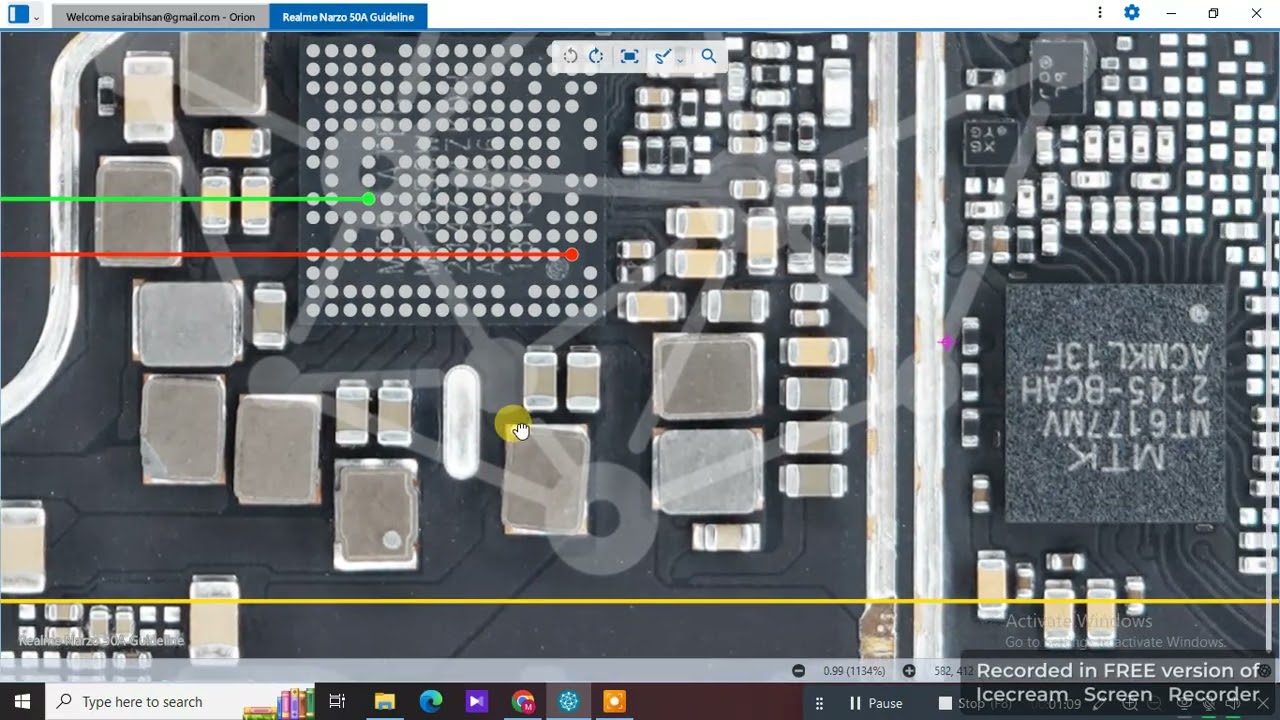Open Task View on the taskbar
This screenshot has width=1280, height=720.
tap(337, 702)
